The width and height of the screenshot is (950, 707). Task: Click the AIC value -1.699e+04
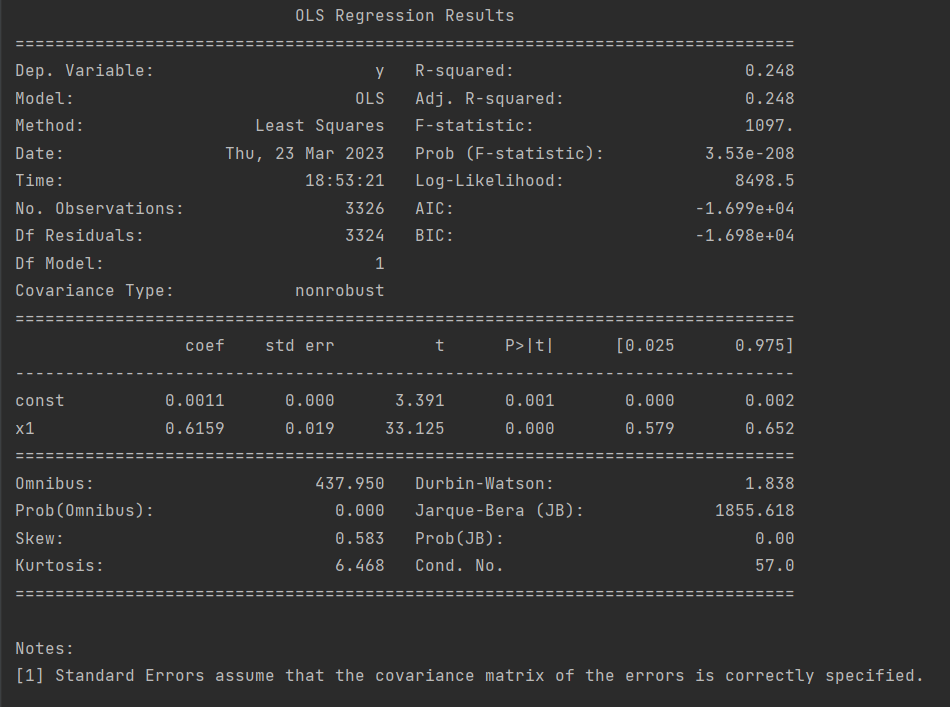(x=745, y=209)
